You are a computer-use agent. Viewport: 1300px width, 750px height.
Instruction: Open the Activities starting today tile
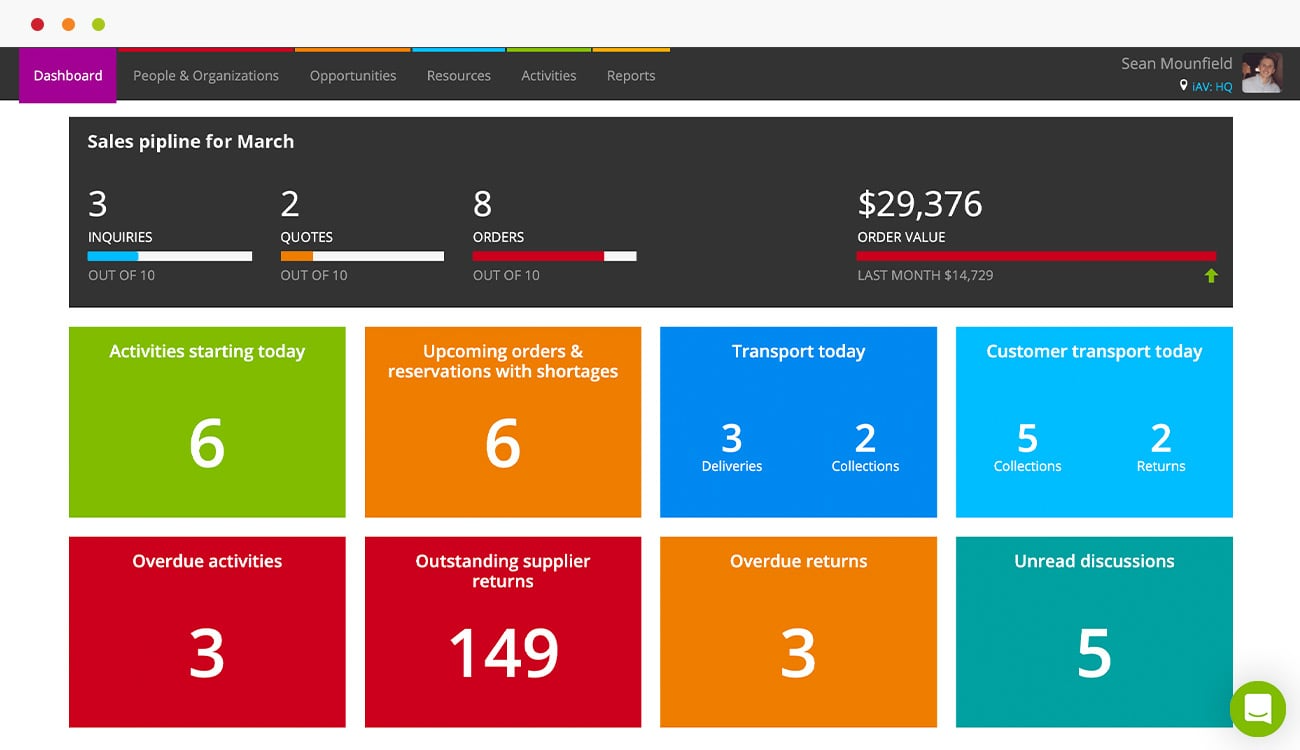pyautogui.click(x=206, y=422)
